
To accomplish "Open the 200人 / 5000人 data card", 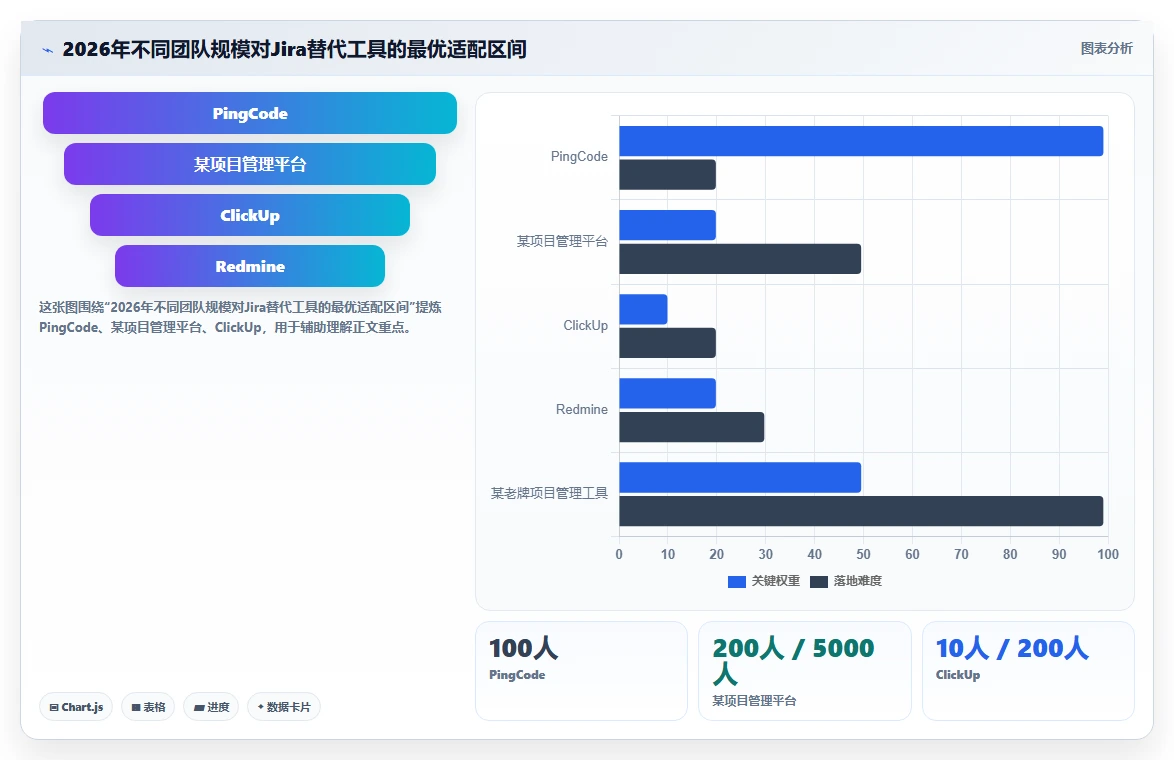I will tap(805, 671).
